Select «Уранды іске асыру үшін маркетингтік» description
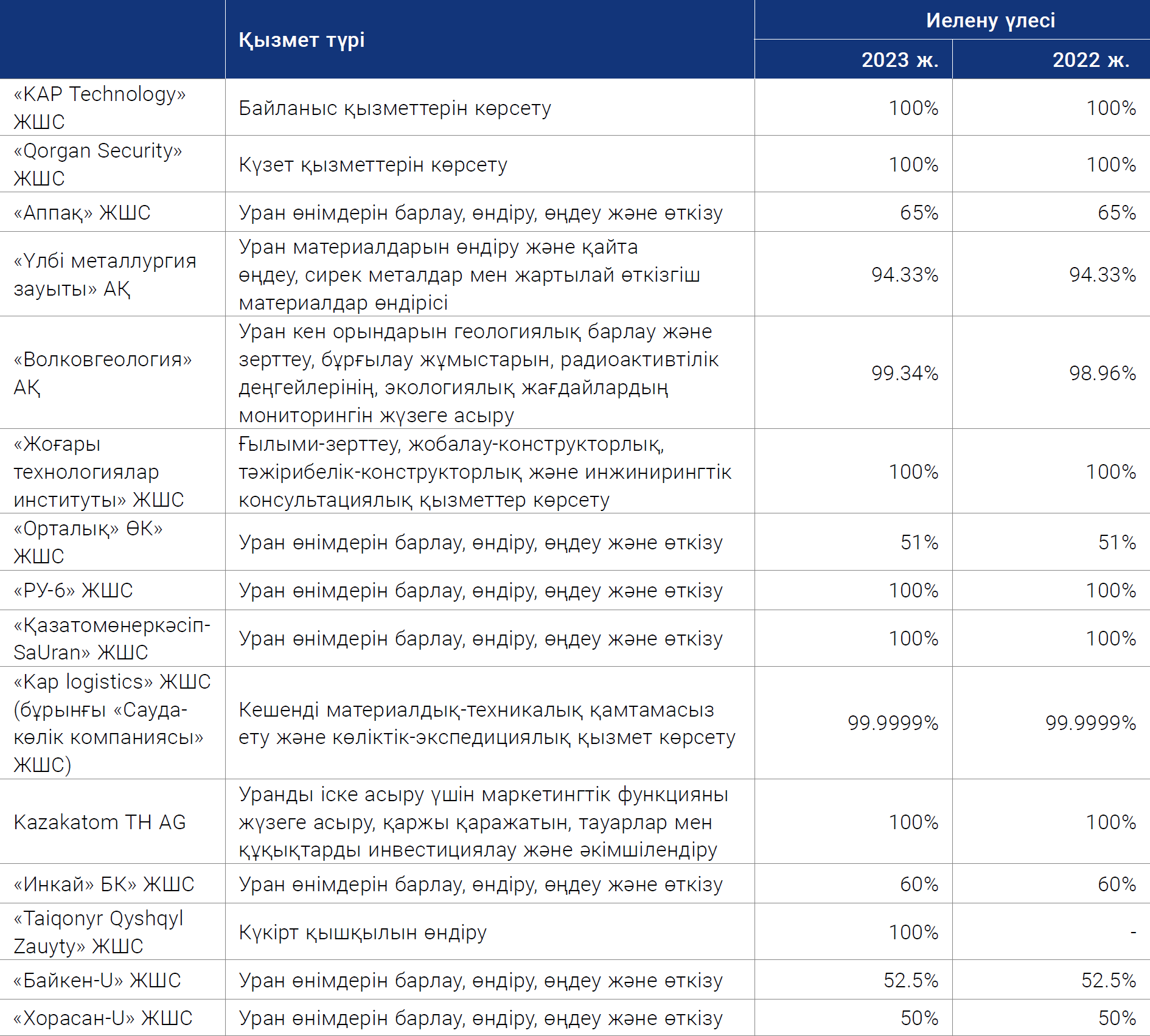The image size is (1150, 1036). pyautogui.click(x=484, y=822)
